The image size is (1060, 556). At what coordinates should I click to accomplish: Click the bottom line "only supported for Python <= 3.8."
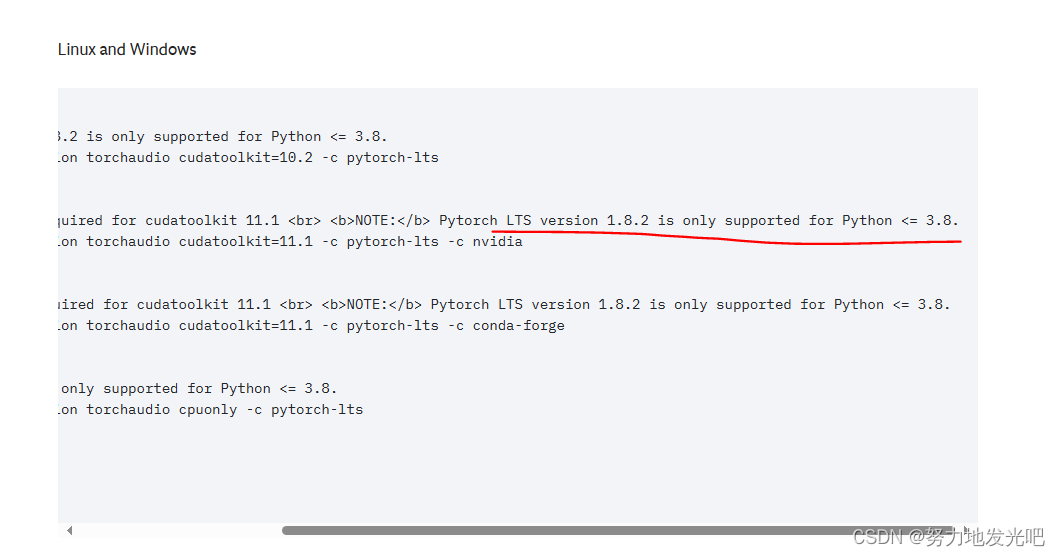point(199,388)
